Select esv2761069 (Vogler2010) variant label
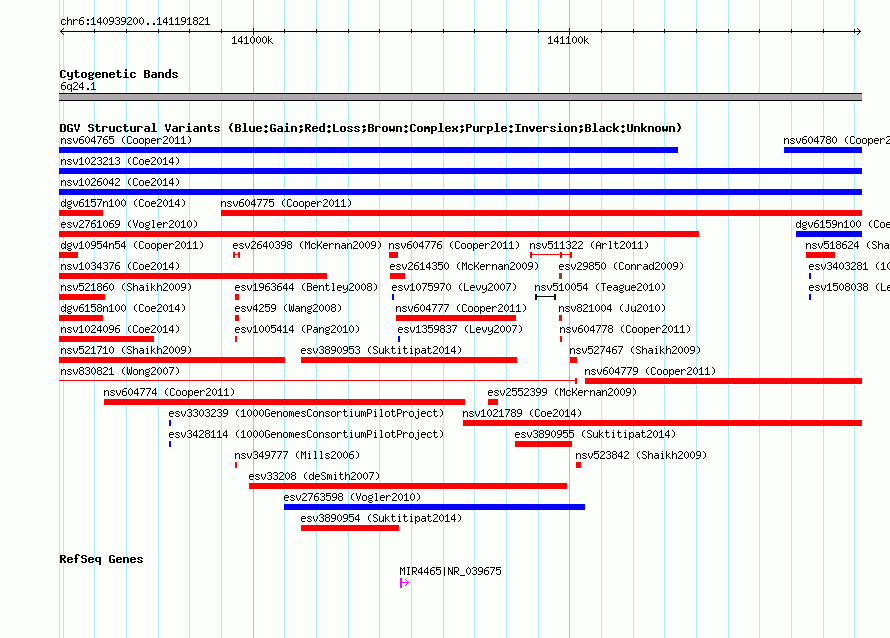890x638 pixels. click(129, 224)
